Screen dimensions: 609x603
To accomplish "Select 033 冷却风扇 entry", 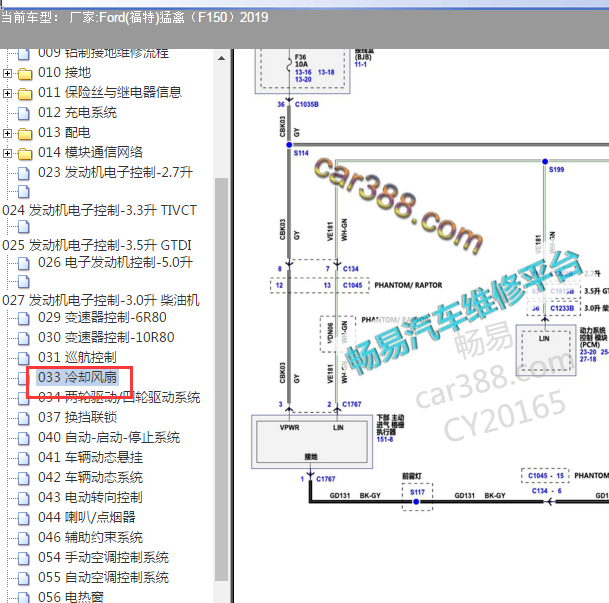I will [77, 377].
